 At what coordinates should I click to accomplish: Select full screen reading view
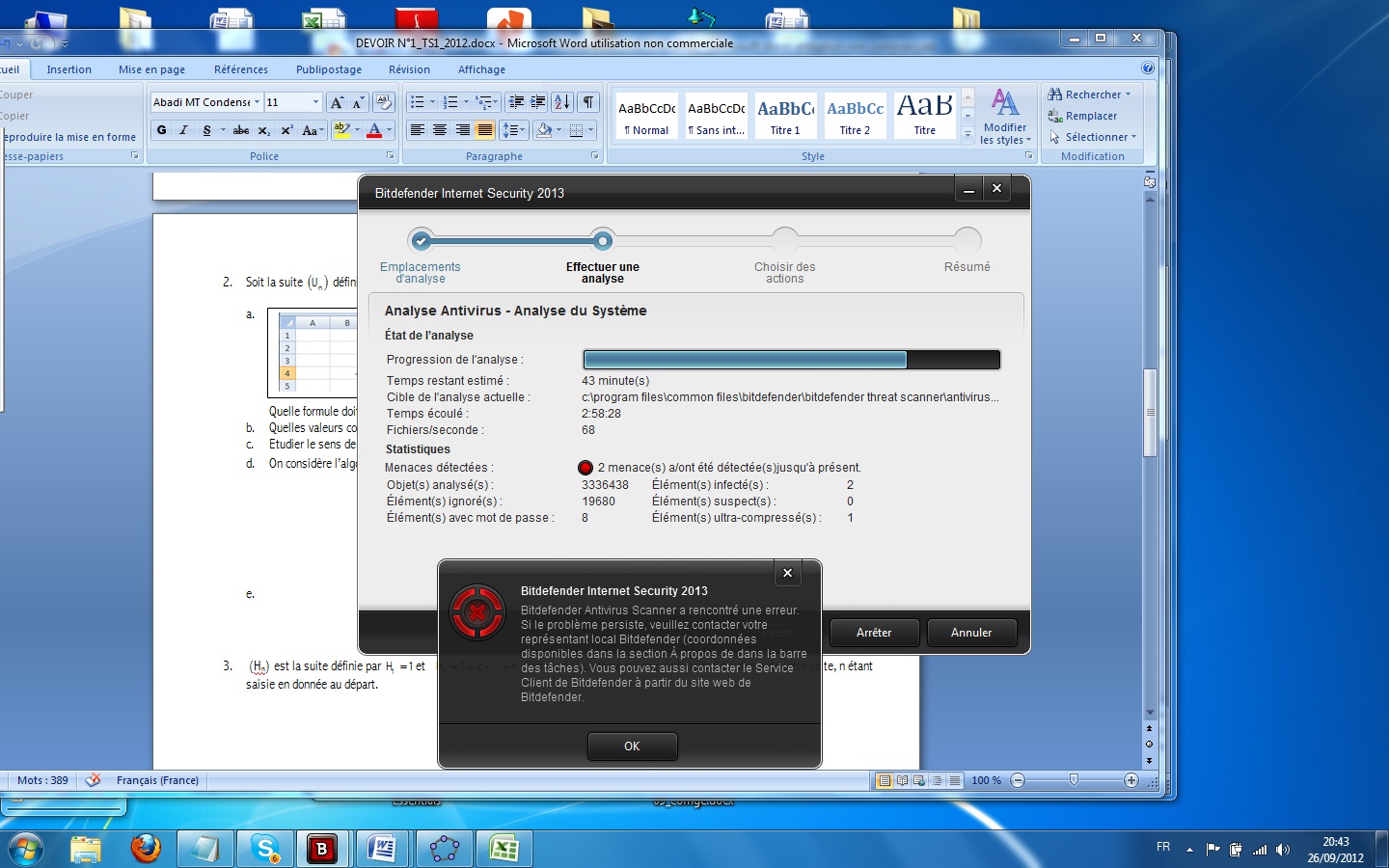[x=902, y=780]
